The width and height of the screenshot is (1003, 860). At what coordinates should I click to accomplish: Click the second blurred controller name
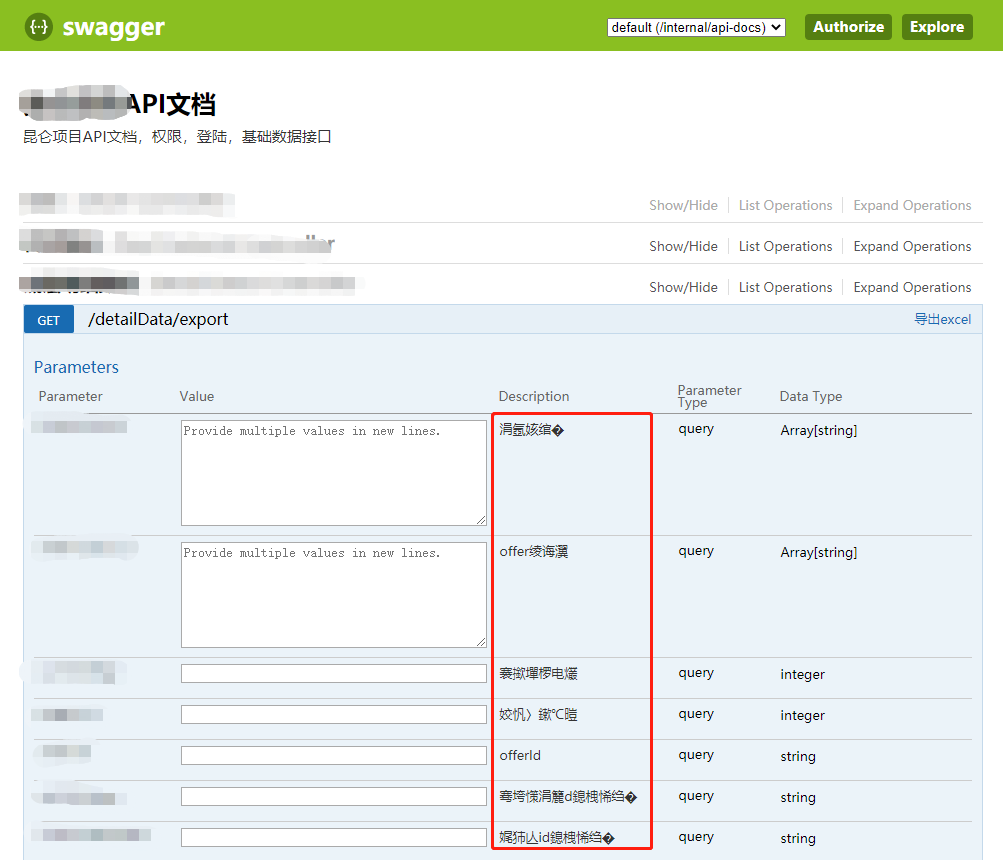[x=177, y=243]
